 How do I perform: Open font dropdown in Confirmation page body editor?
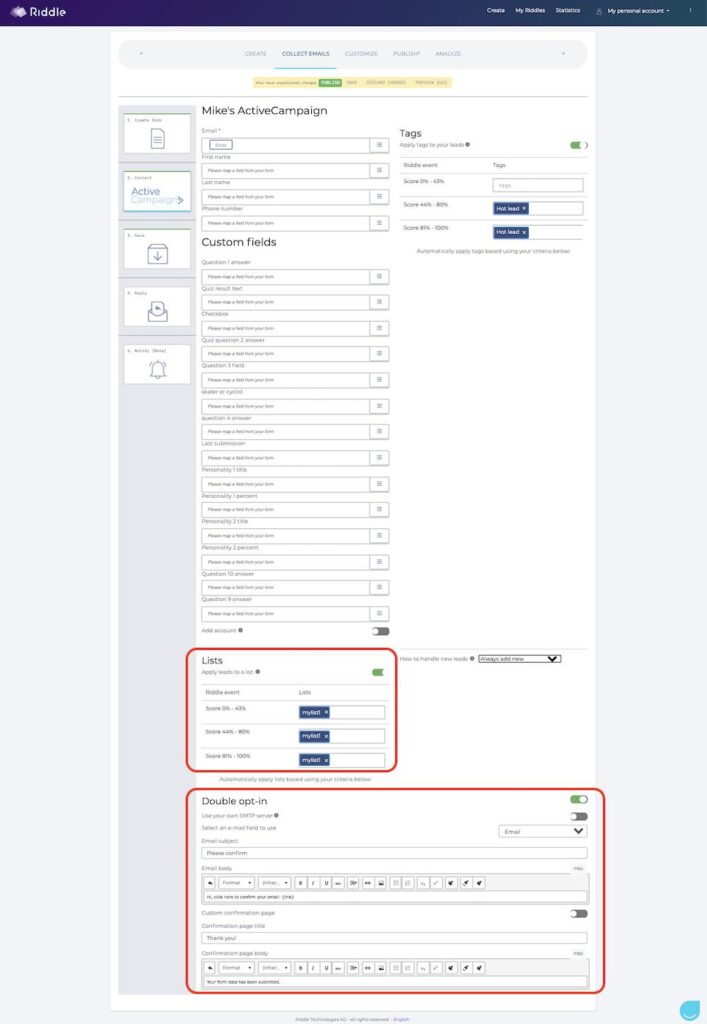click(x=274, y=968)
